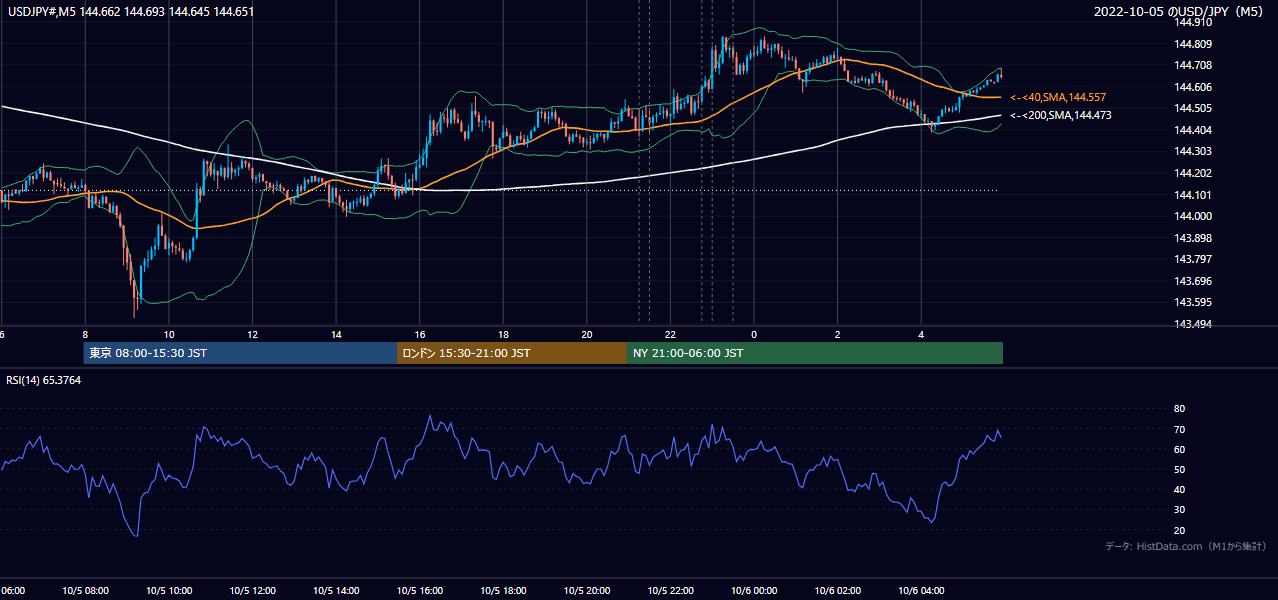This screenshot has width=1278, height=600.
Task: Click price axis value 143.898
Action: (x=1192, y=238)
